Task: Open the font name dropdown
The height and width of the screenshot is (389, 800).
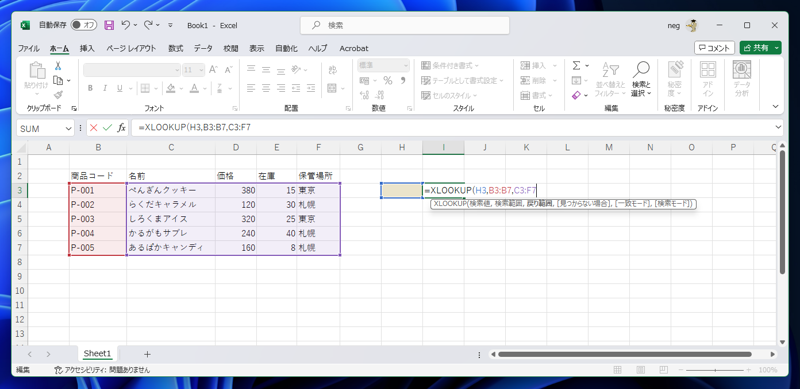Action: click(x=177, y=69)
